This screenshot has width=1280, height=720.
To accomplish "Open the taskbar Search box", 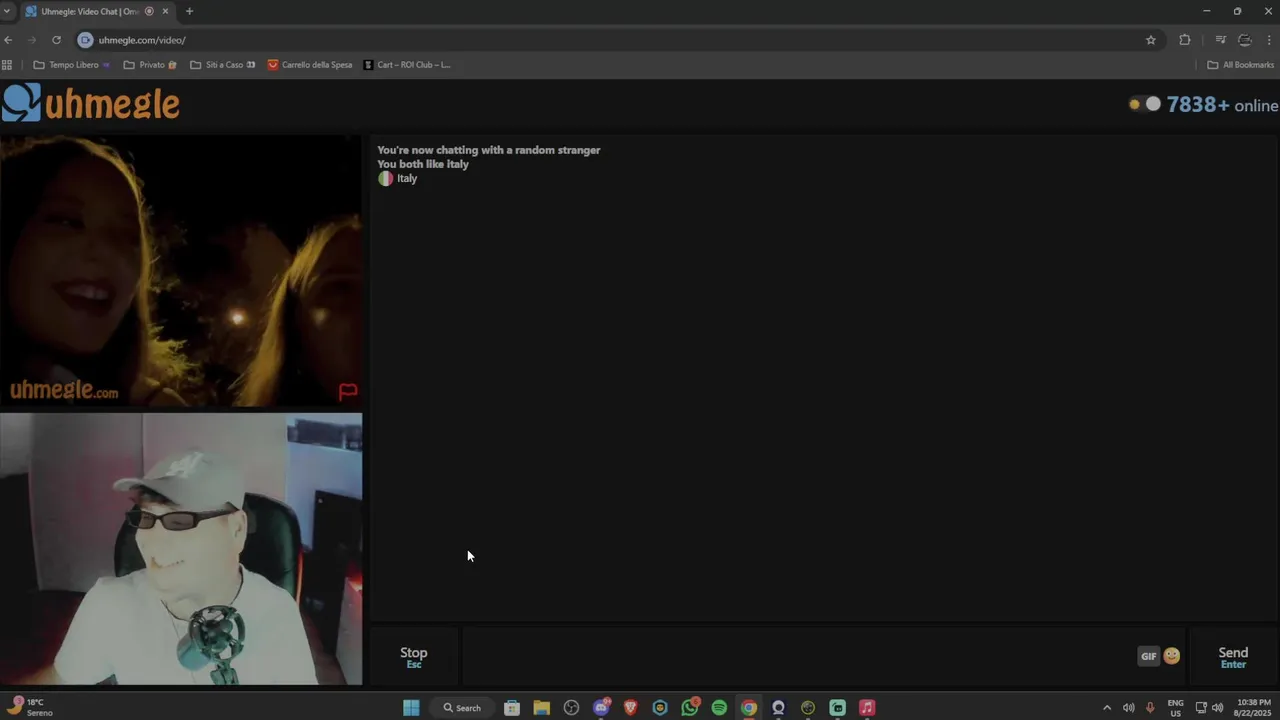I will tap(462, 708).
